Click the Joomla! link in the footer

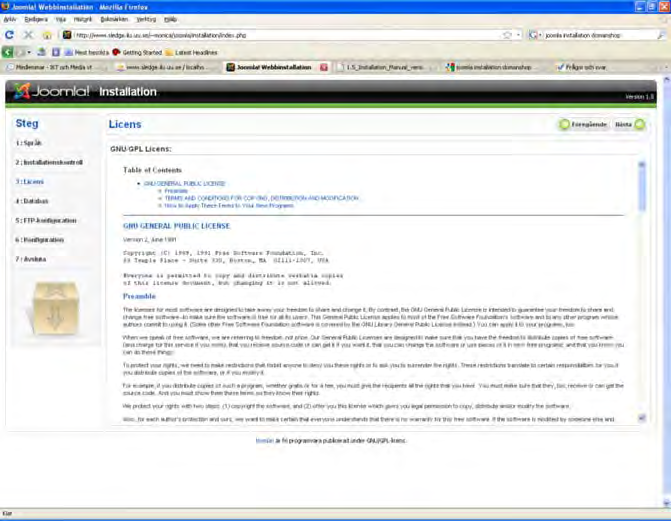click(x=264, y=441)
